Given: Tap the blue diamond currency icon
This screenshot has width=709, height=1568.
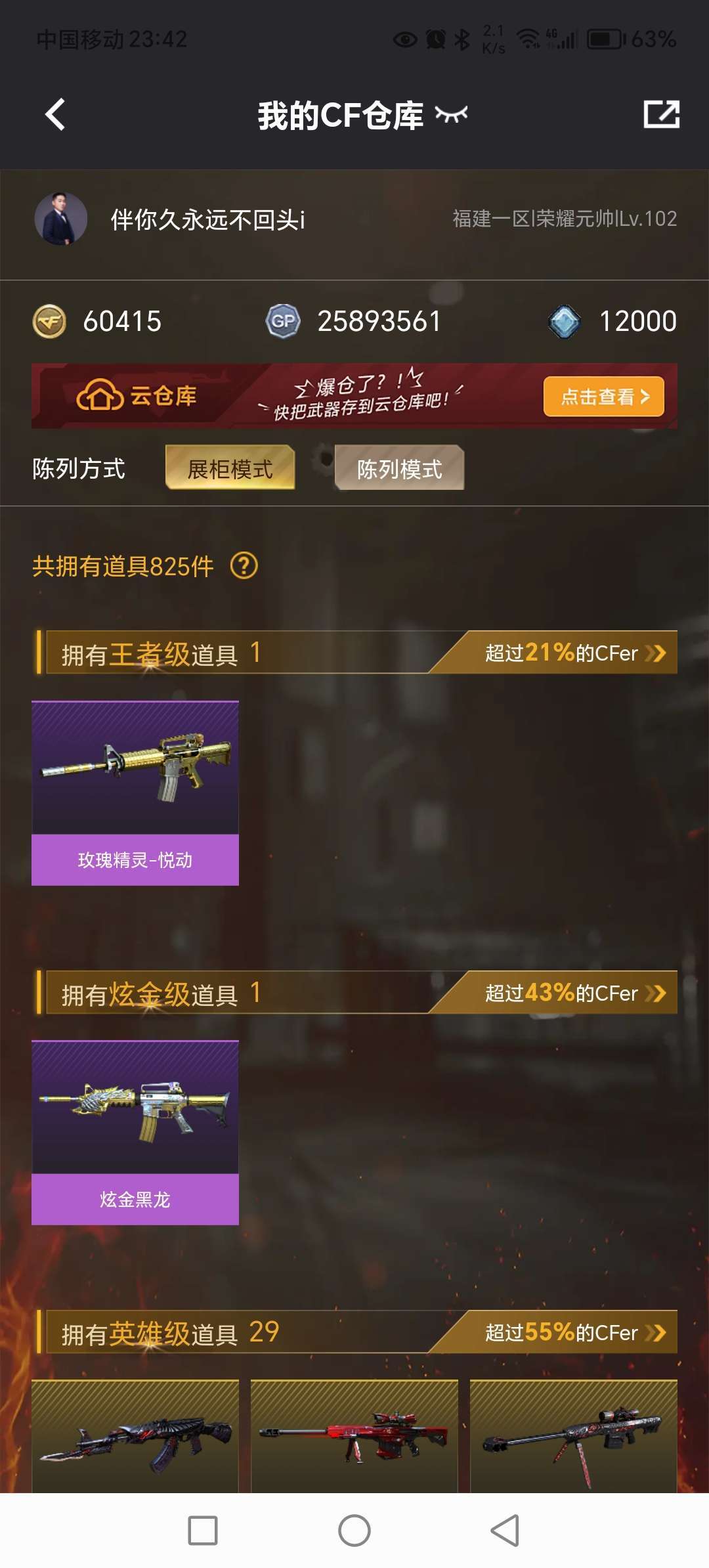Looking at the screenshot, I should pyautogui.click(x=565, y=322).
